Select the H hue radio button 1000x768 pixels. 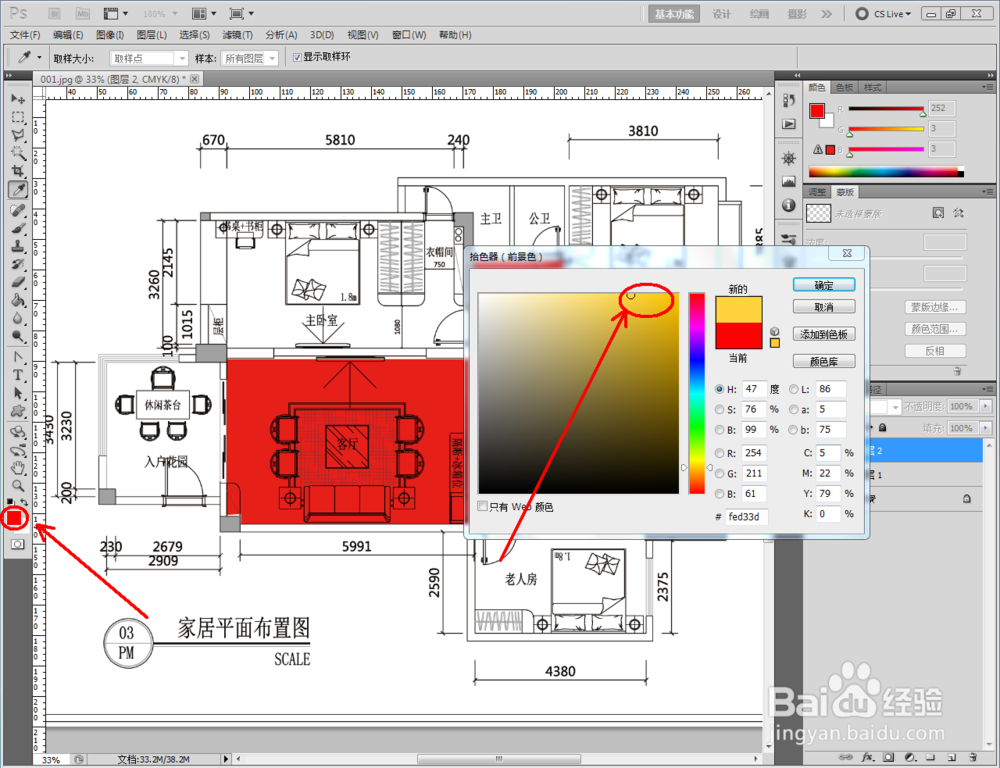click(719, 389)
